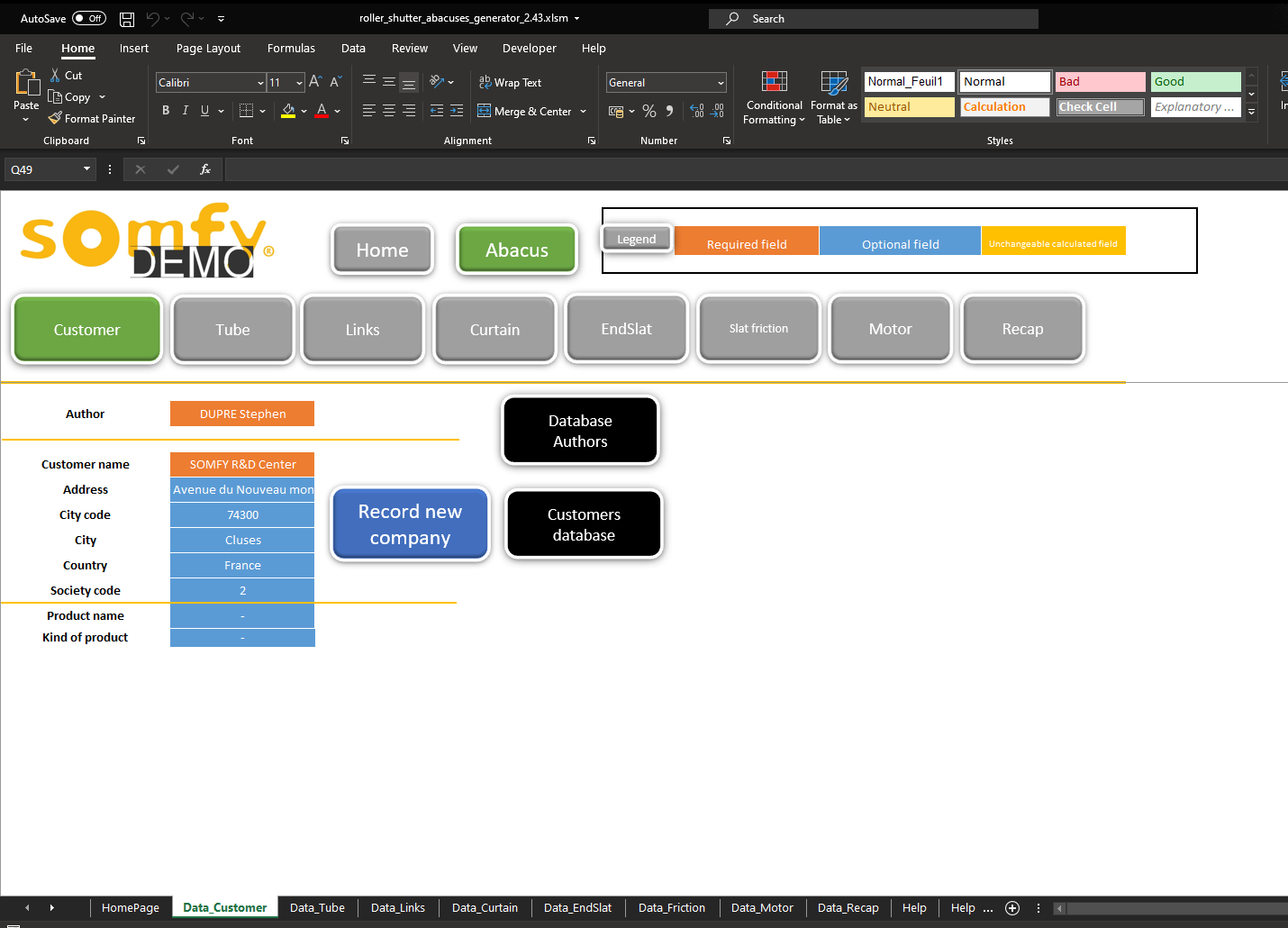Click the Save icon in title bar

click(127, 19)
